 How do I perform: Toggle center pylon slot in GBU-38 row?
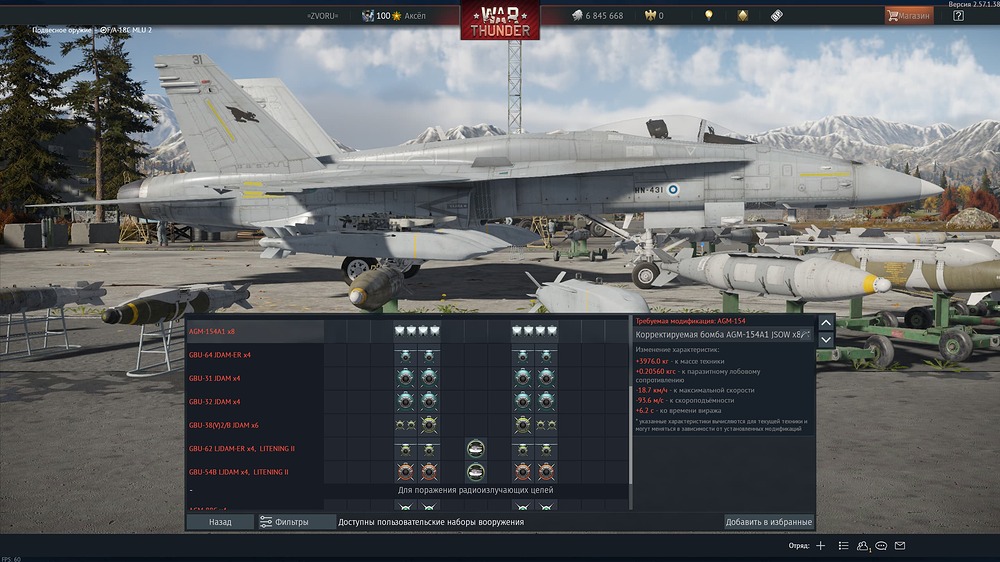(475, 425)
